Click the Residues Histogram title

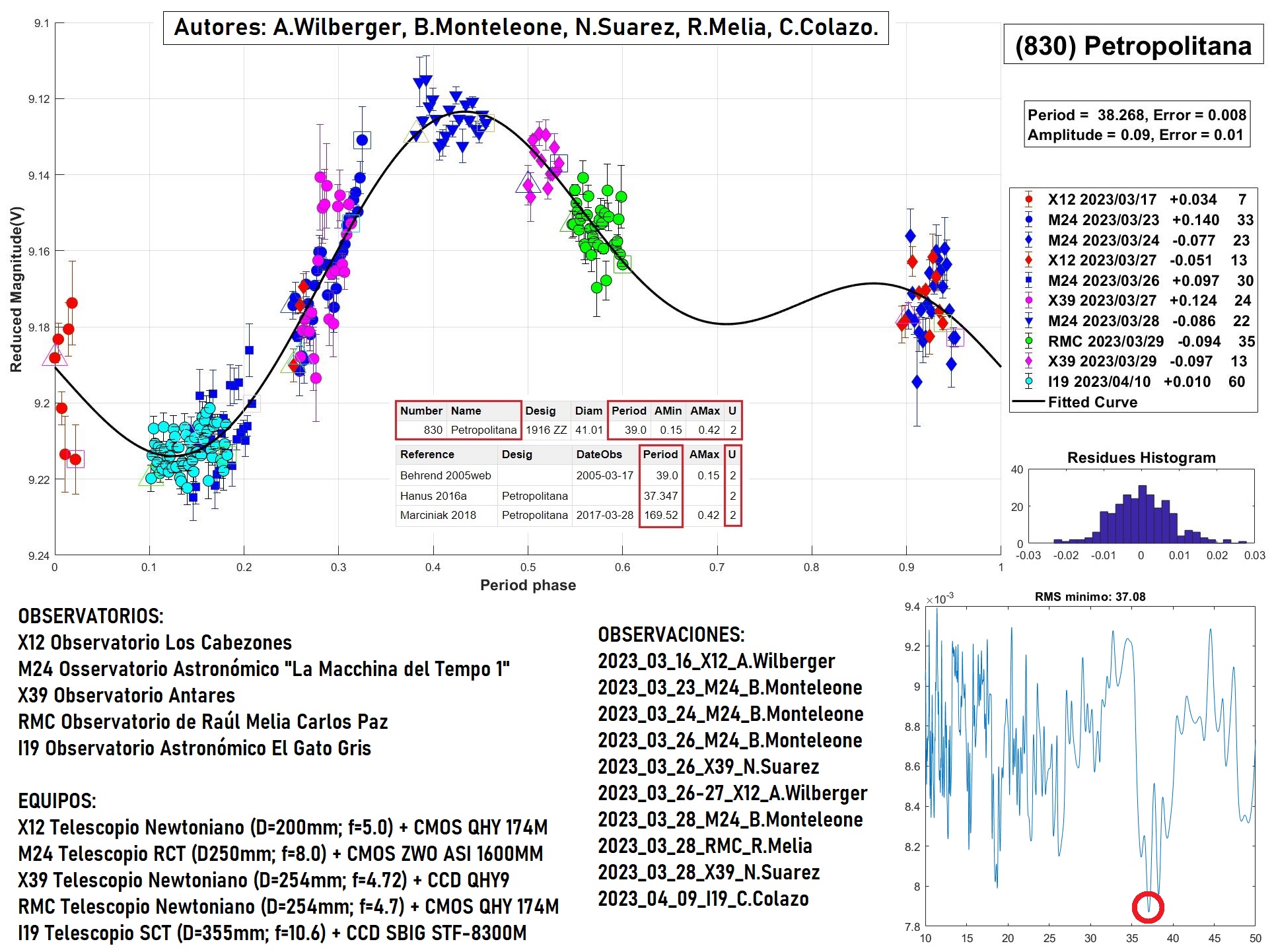(1141, 458)
